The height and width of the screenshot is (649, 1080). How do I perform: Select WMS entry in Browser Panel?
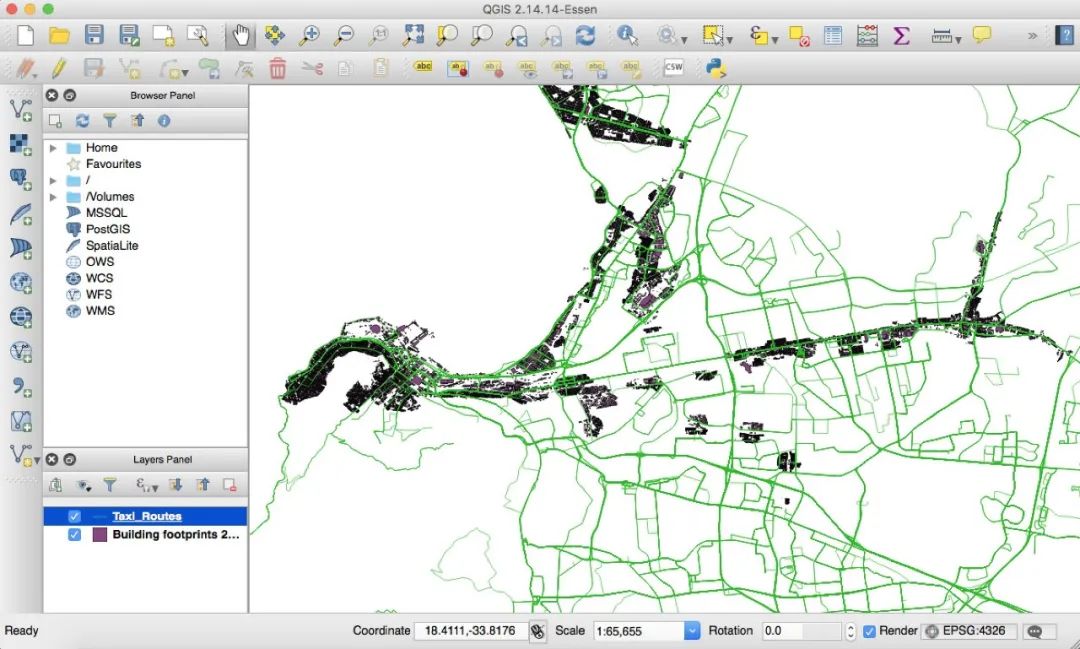(100, 311)
